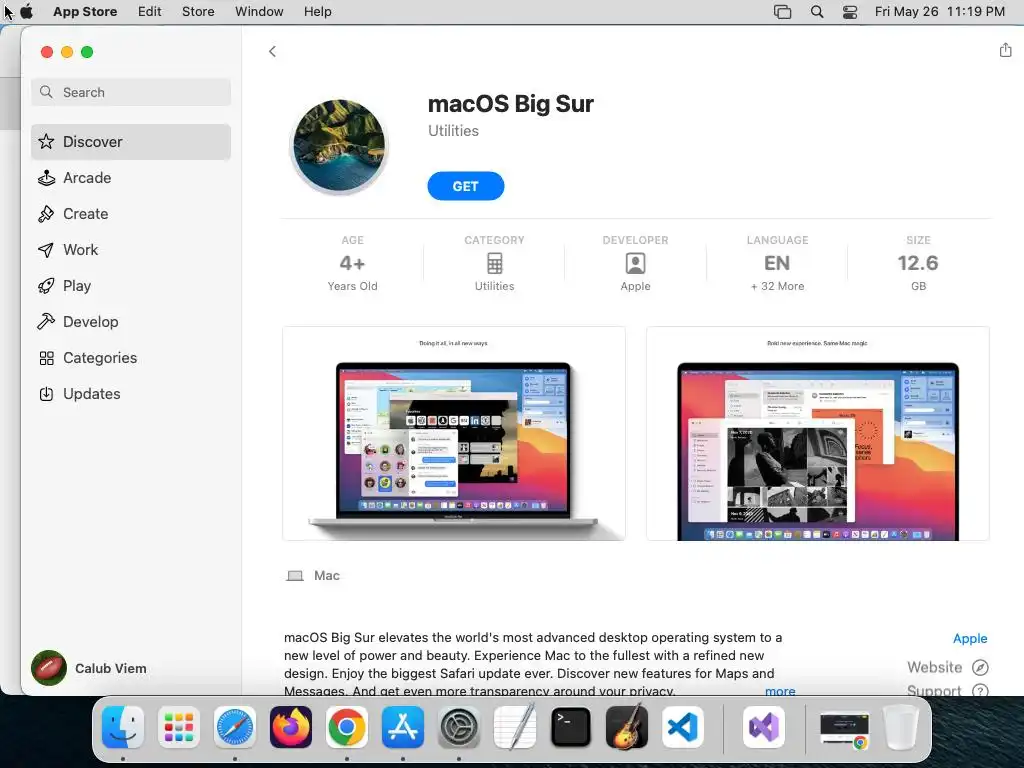The image size is (1024, 768).
Task: Launch Google Chrome from the Dock
Action: (x=347, y=727)
